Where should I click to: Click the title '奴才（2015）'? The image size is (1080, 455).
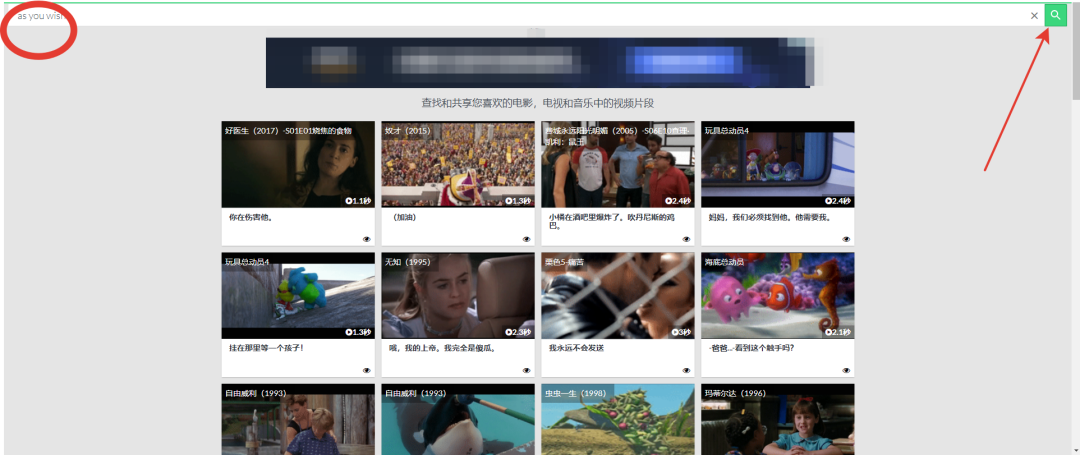coord(407,130)
